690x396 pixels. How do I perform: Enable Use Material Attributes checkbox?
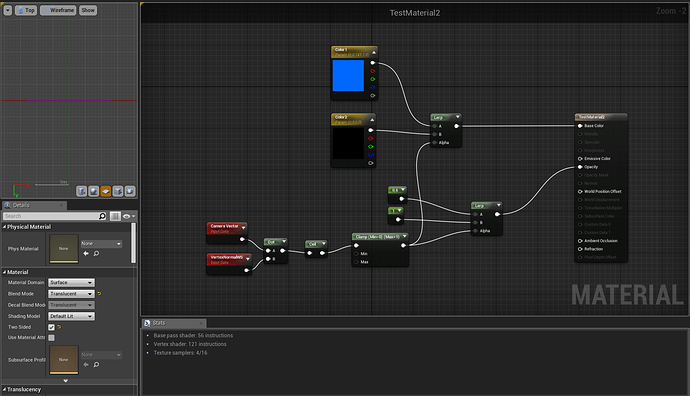[51, 337]
